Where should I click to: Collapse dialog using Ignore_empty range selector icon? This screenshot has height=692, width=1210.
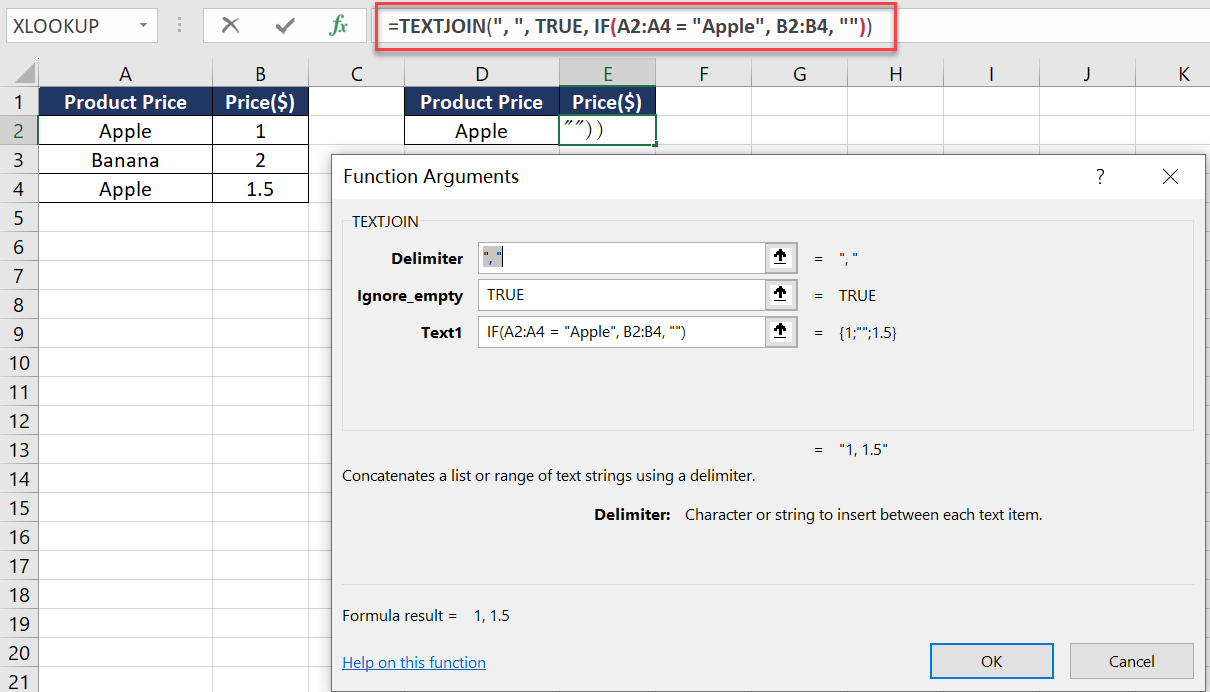[780, 294]
